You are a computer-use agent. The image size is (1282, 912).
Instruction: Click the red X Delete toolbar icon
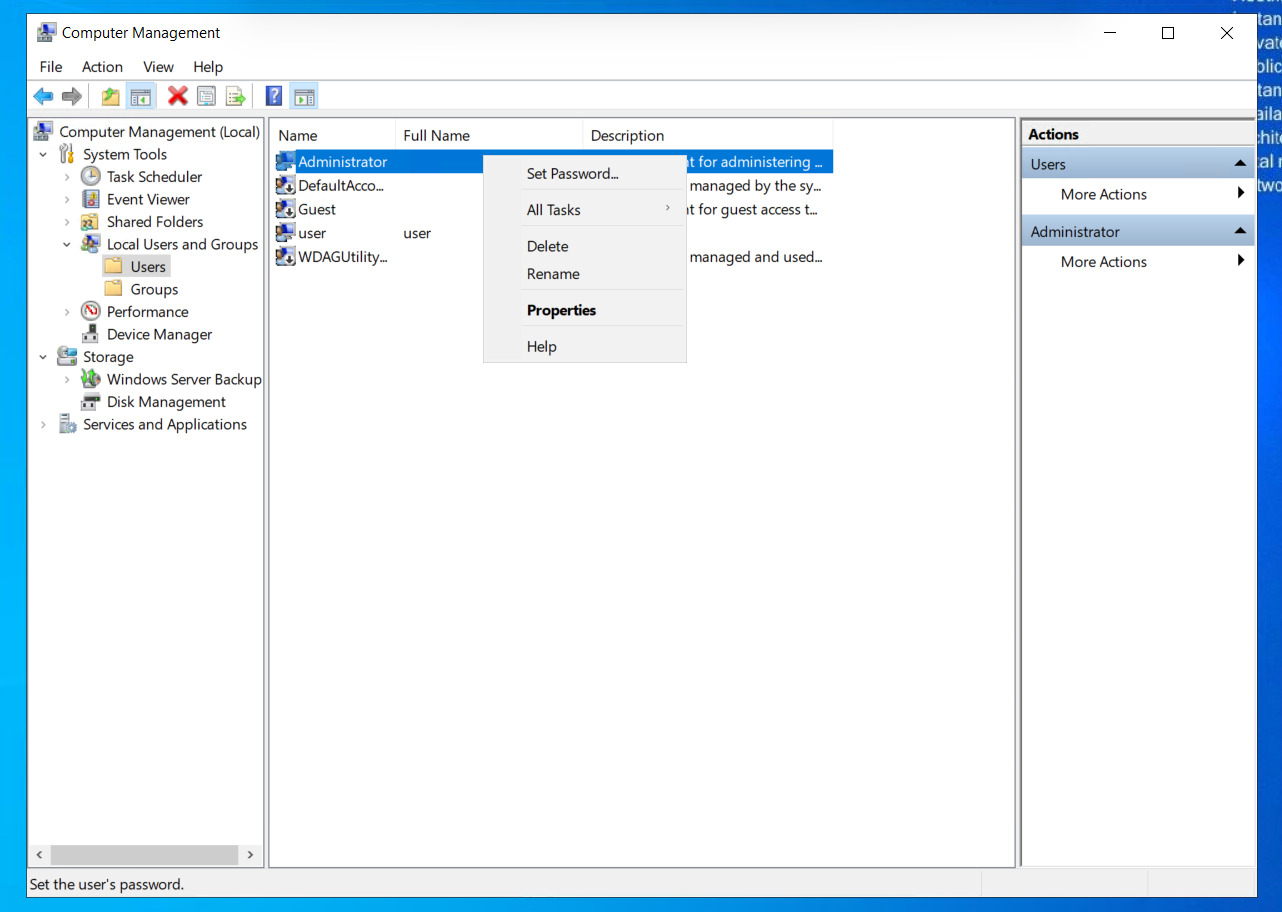(178, 96)
